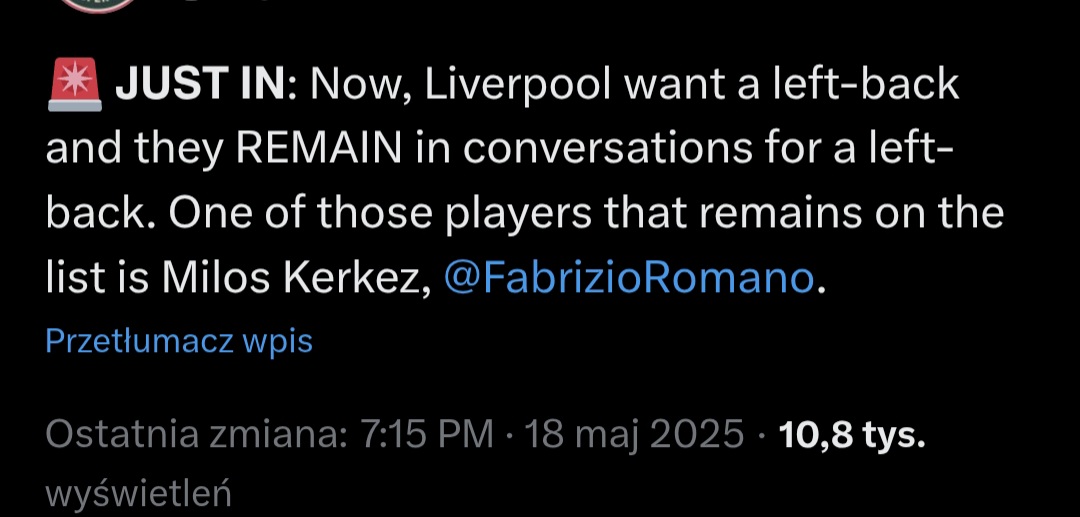Open the 10,8 tys. view count
Screen dimensions: 1080x517
click(x=850, y=435)
